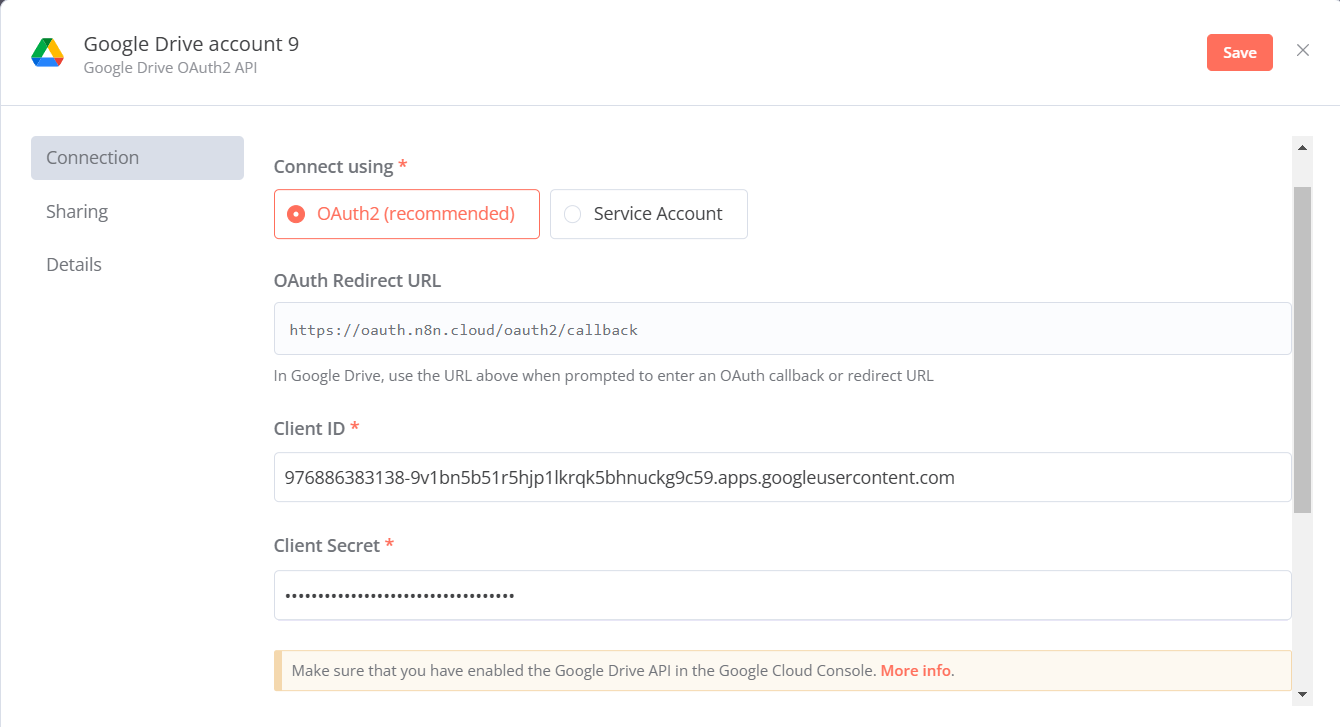Click the title Google Drive account 9
Image resolution: width=1340 pixels, height=727 pixels.
191,44
